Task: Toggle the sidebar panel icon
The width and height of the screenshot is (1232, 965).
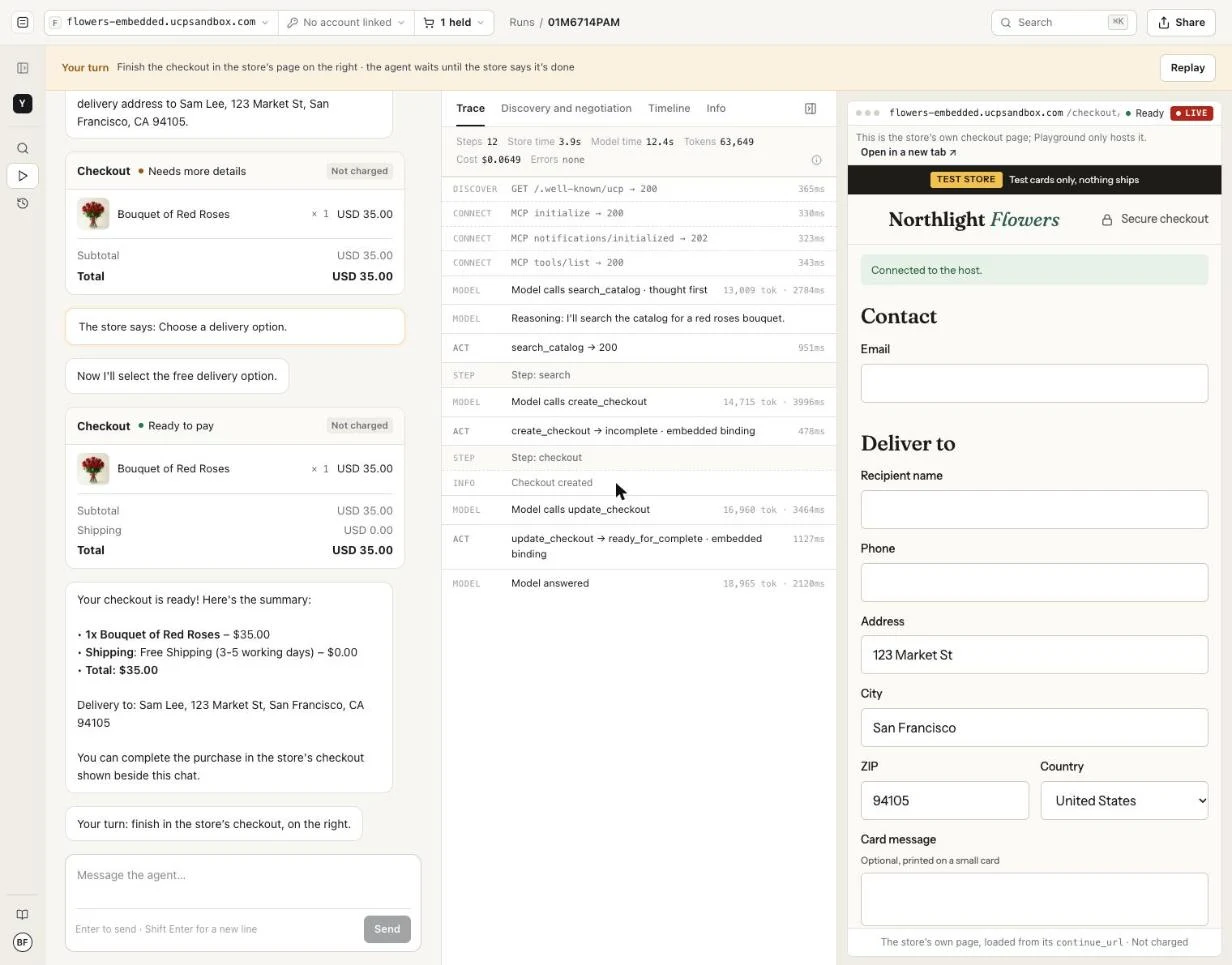Action: coord(22,68)
